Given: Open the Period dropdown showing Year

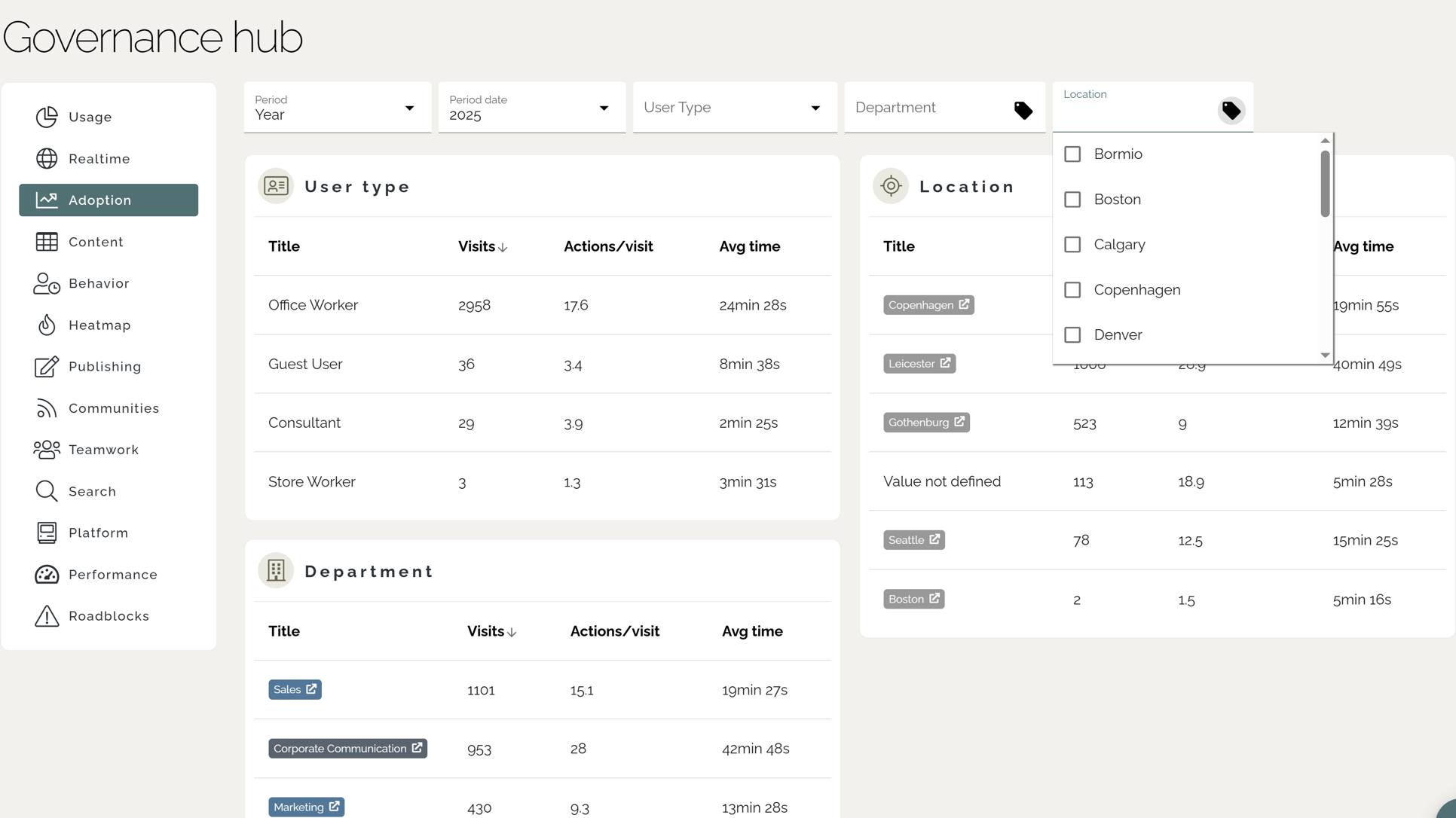Looking at the screenshot, I should (338, 108).
